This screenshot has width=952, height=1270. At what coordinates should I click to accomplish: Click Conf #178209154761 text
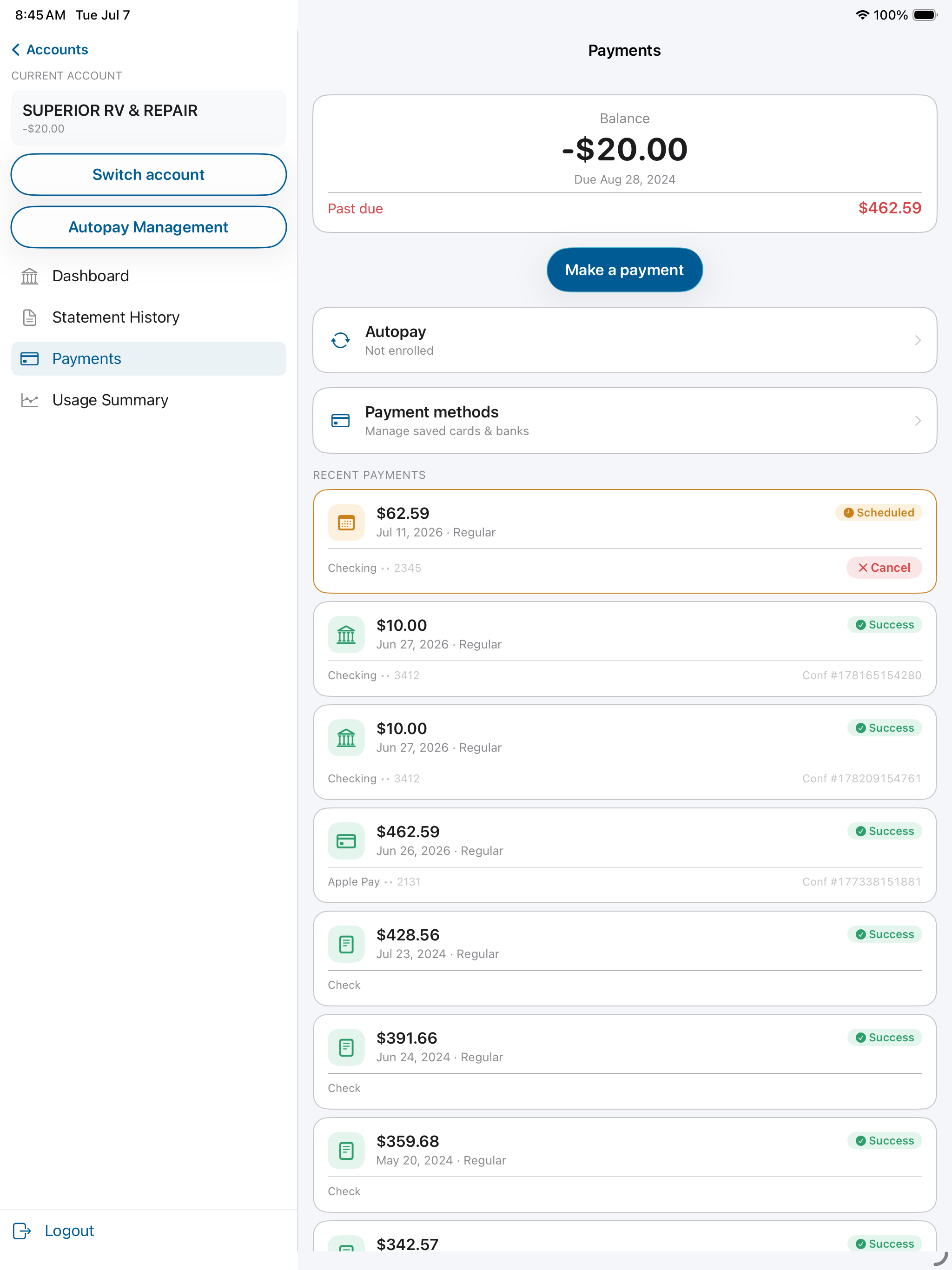(x=862, y=779)
